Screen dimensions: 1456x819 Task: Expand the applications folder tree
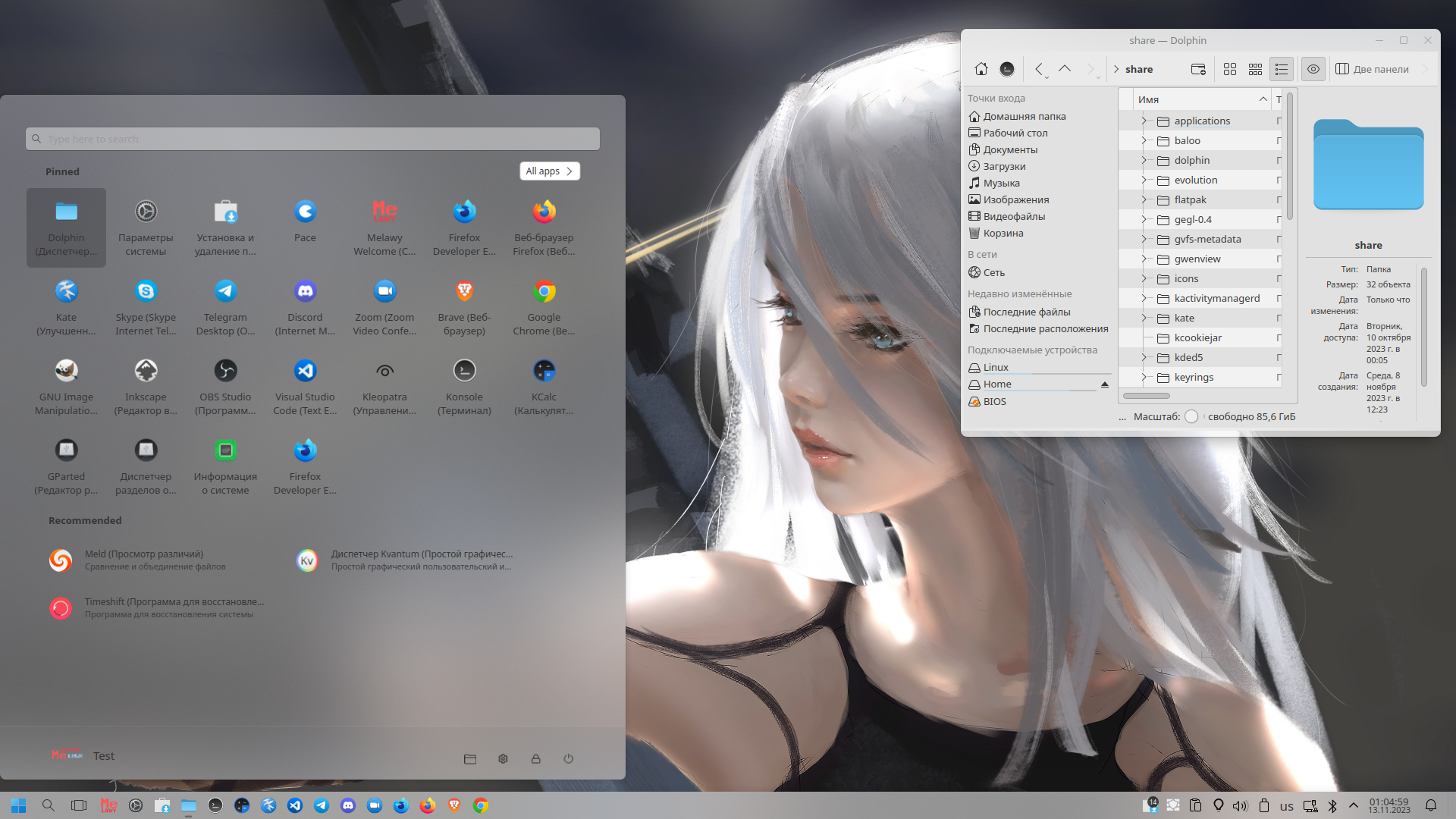point(1144,121)
